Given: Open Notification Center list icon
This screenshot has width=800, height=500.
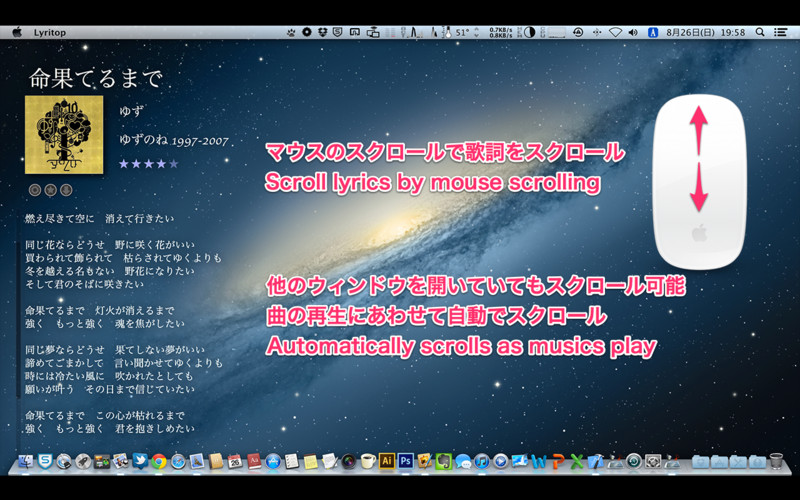Looking at the screenshot, I should 780,32.
